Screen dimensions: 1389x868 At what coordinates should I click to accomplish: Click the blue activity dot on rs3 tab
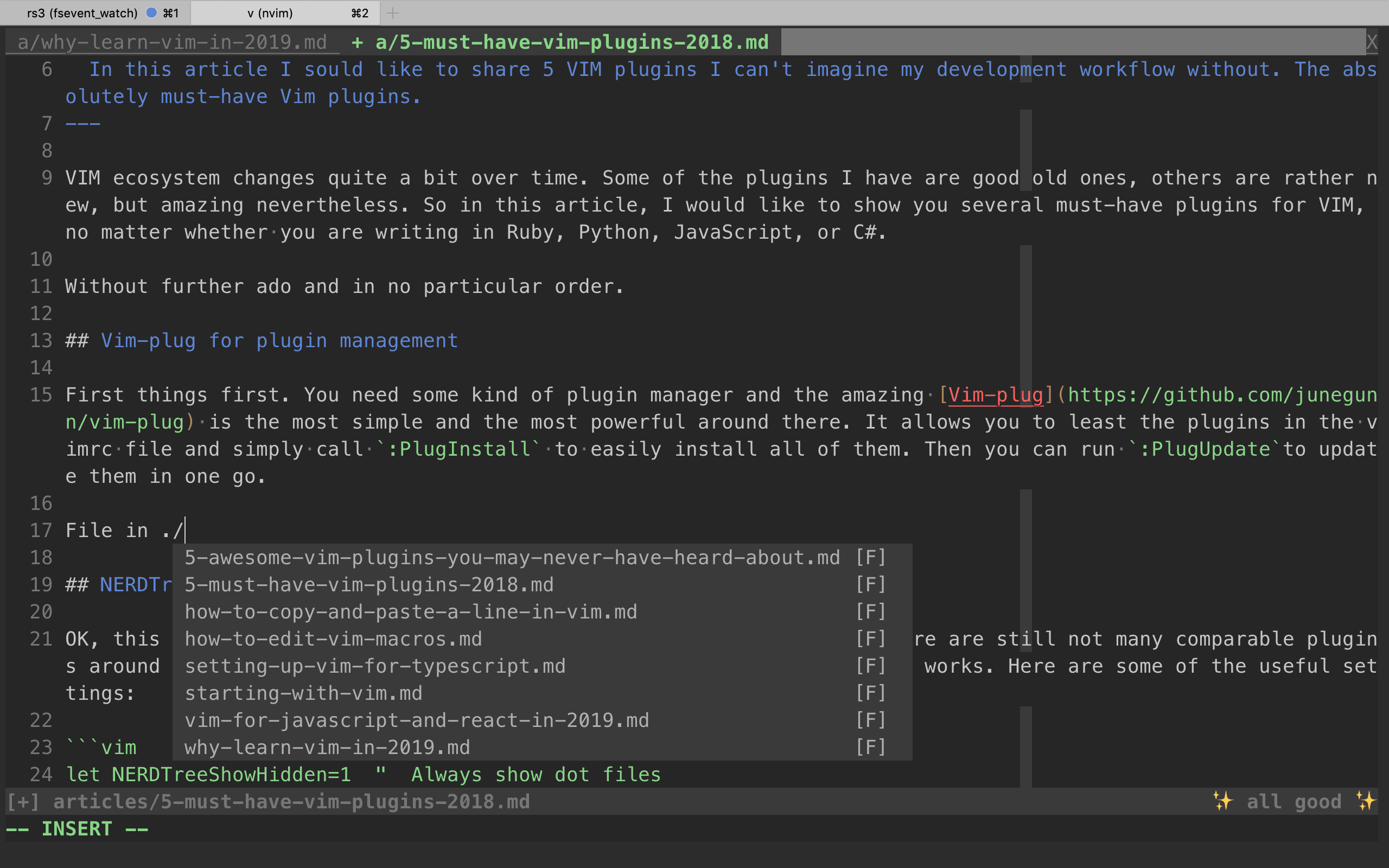click(151, 12)
